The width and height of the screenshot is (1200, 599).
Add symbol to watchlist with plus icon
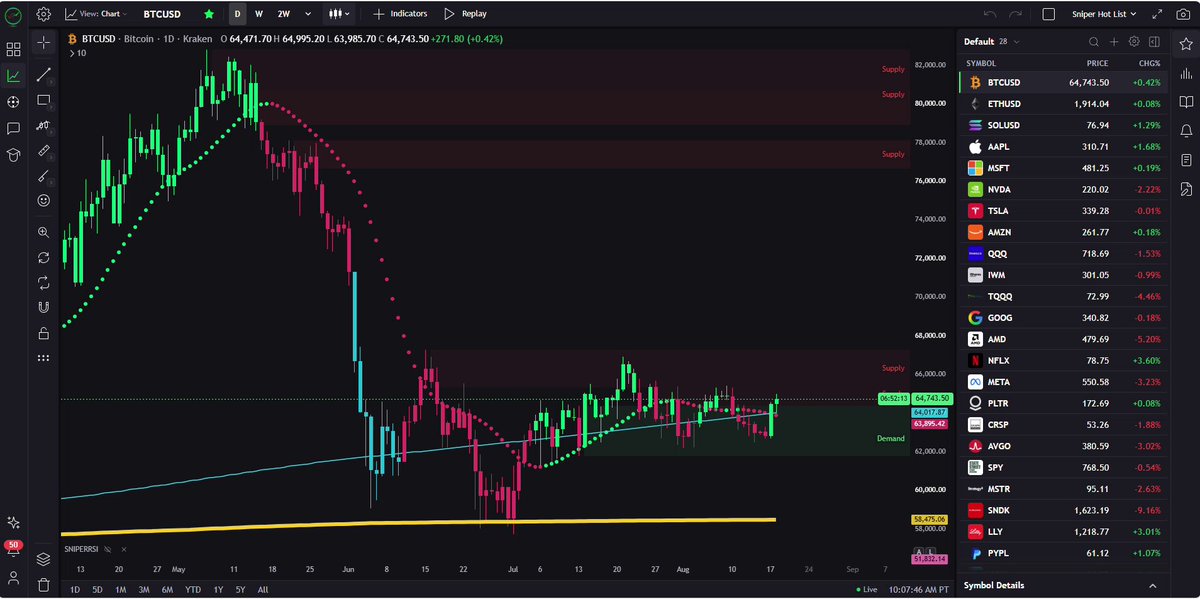[1114, 42]
